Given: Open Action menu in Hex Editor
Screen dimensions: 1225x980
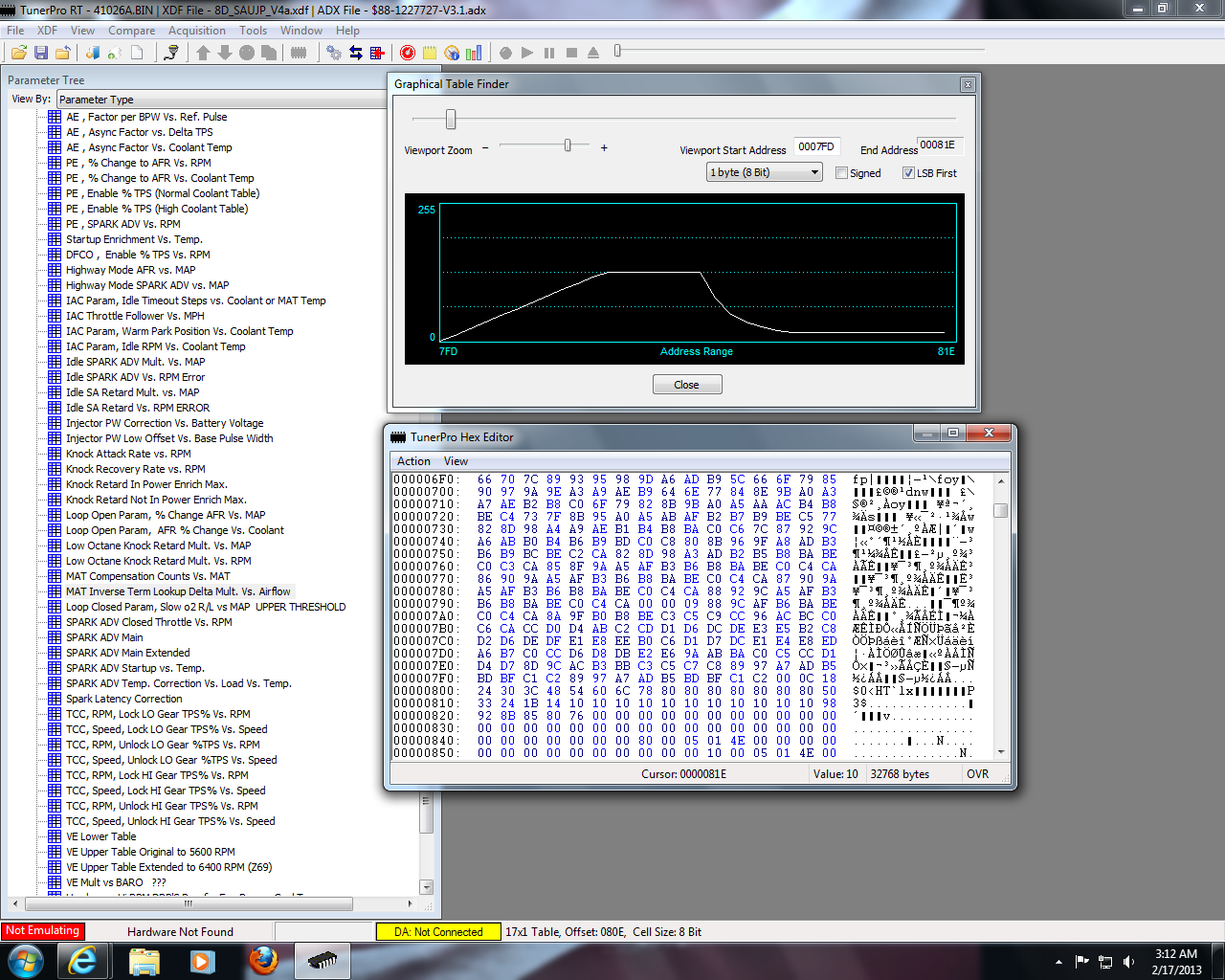Looking at the screenshot, I should (413, 461).
